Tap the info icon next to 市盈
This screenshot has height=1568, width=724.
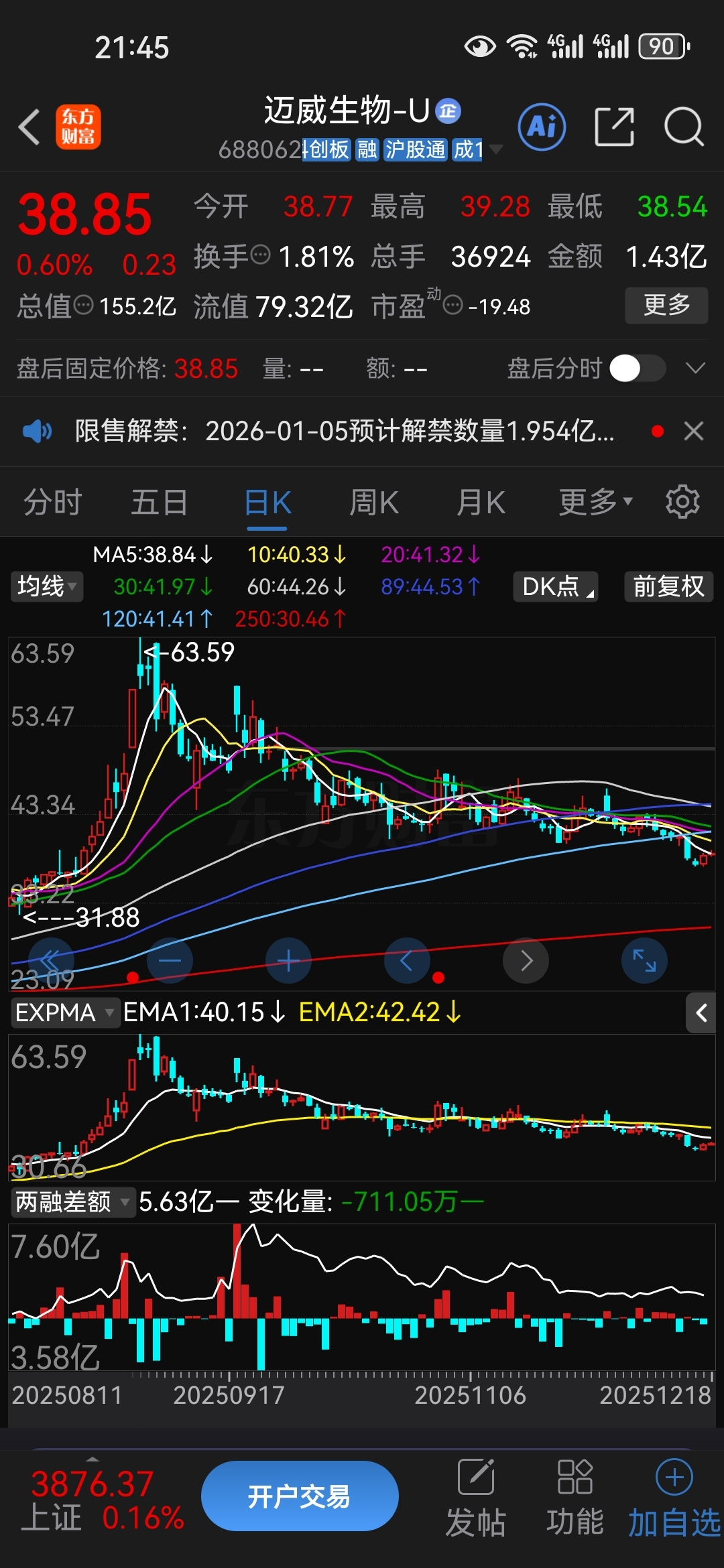pyautogui.click(x=453, y=306)
